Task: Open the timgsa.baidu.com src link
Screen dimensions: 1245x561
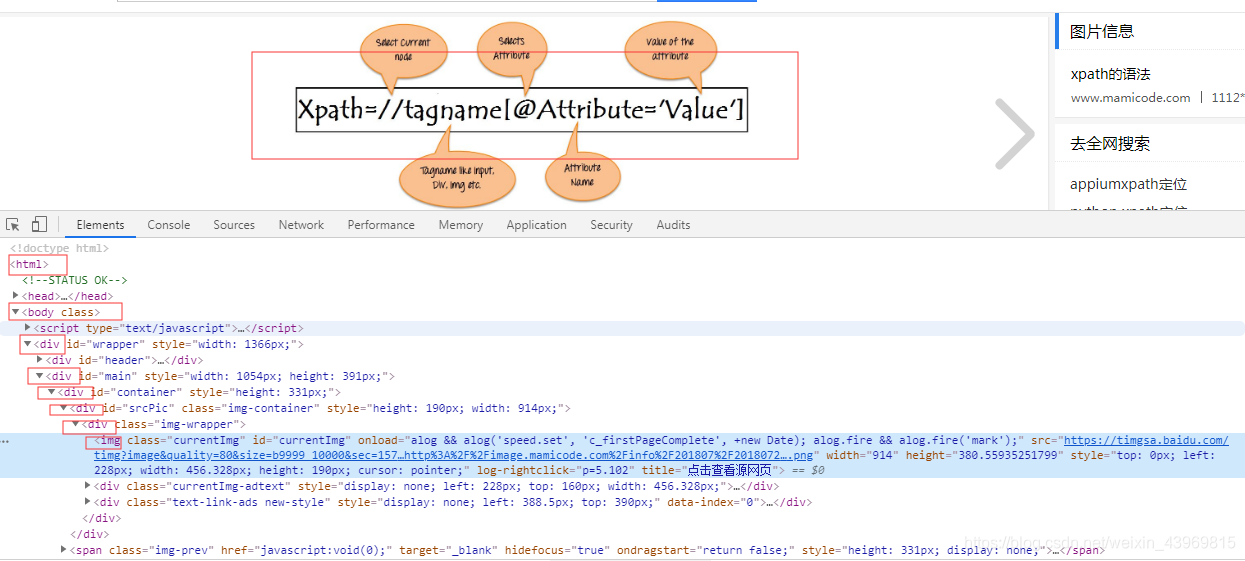Action: click(1146, 440)
